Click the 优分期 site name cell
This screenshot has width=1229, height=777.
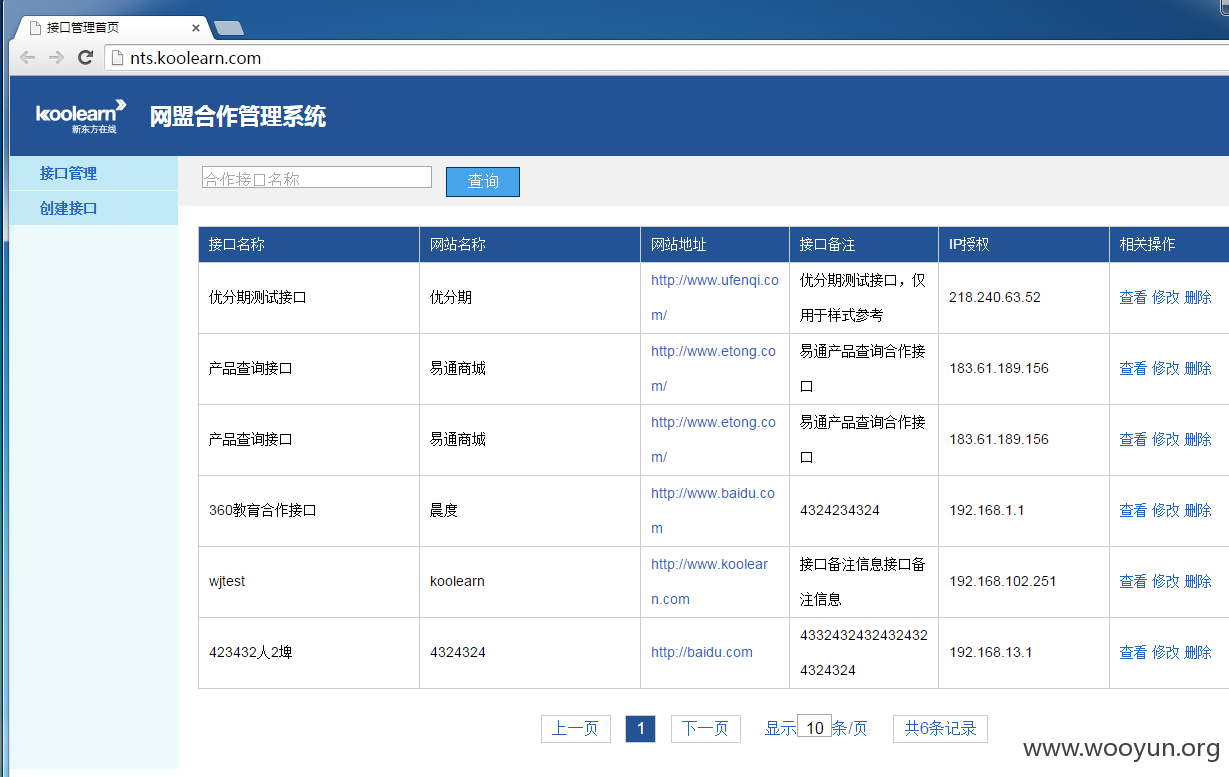(530, 297)
